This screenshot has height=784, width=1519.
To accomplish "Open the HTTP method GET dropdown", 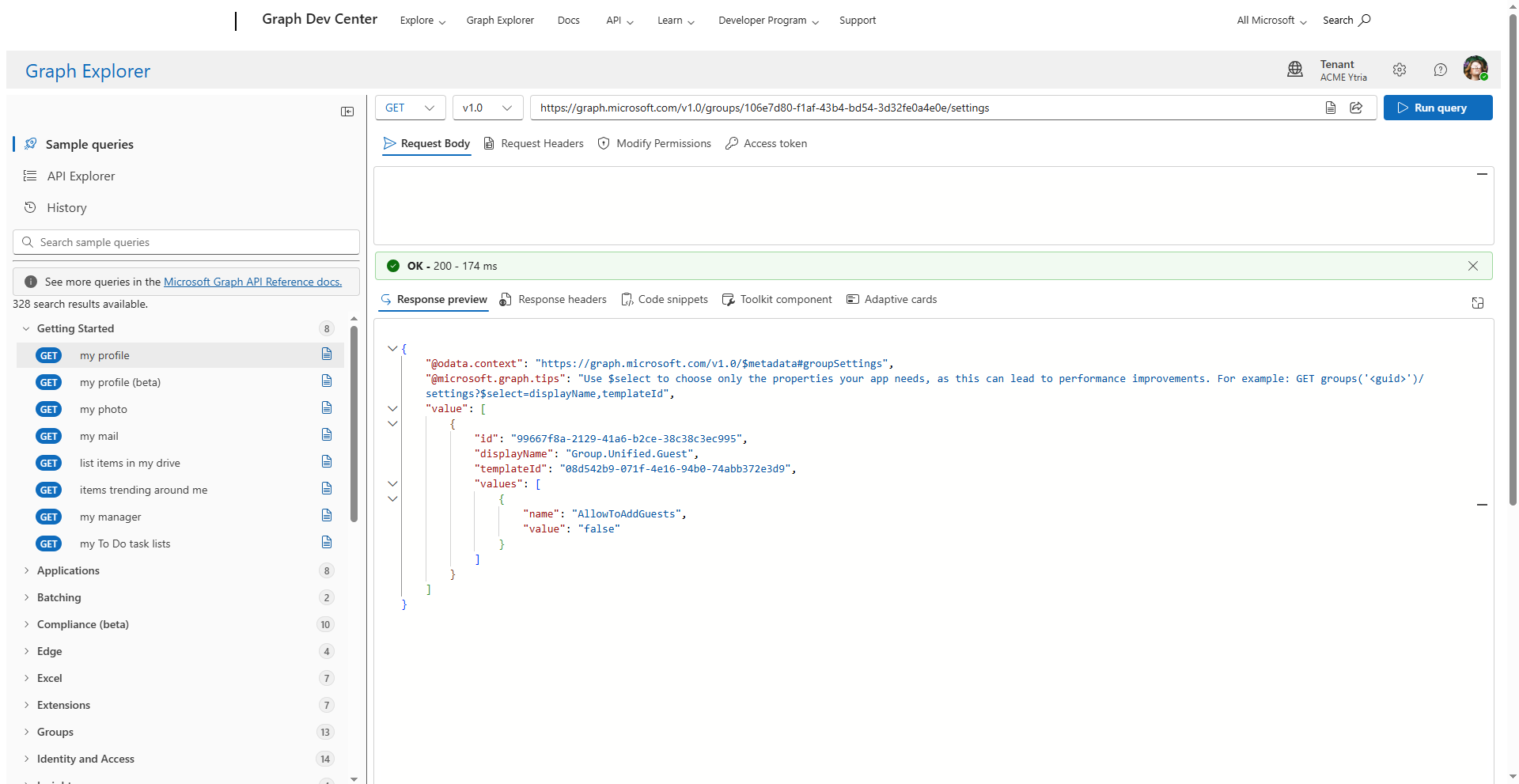I will 410,108.
